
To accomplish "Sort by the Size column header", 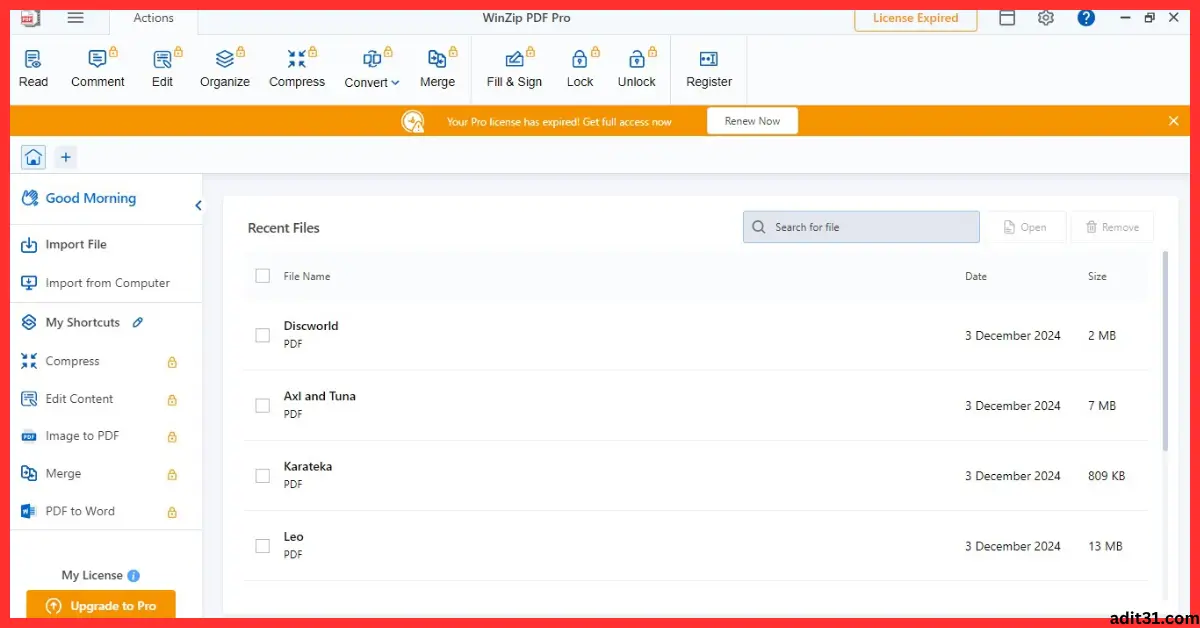I will point(1097,276).
